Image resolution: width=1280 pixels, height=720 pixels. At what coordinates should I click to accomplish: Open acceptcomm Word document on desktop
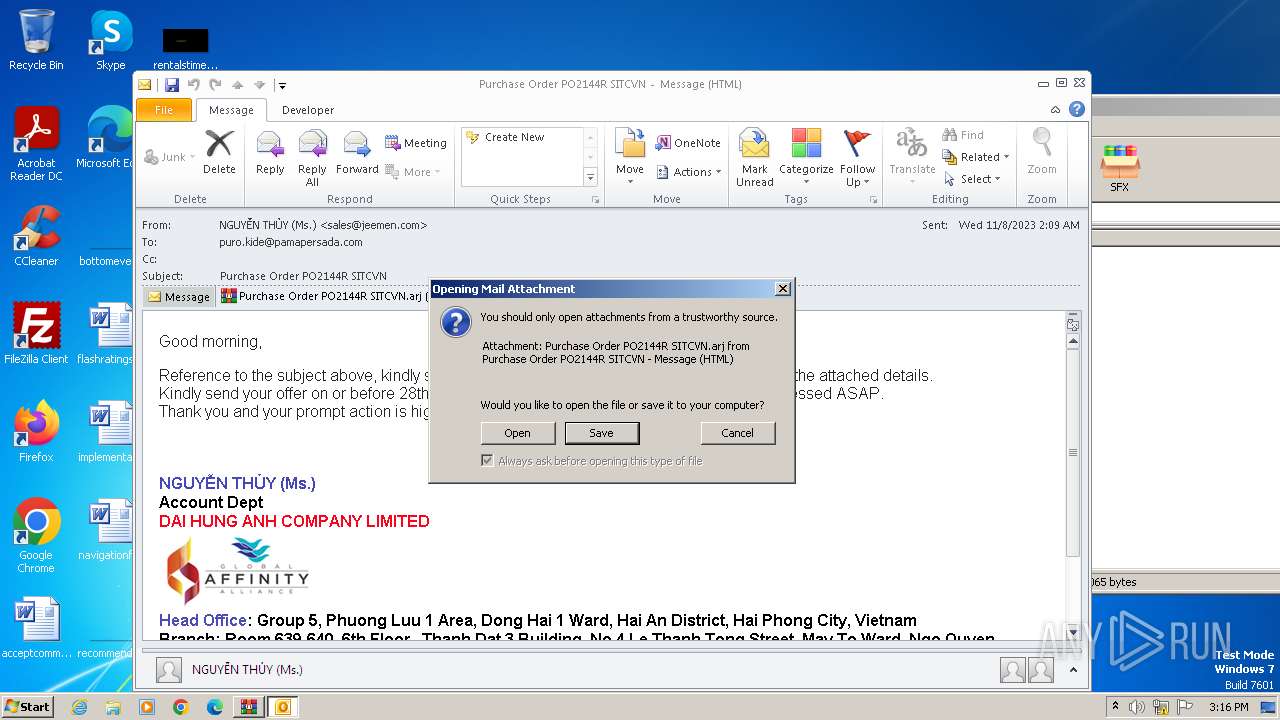(x=36, y=628)
